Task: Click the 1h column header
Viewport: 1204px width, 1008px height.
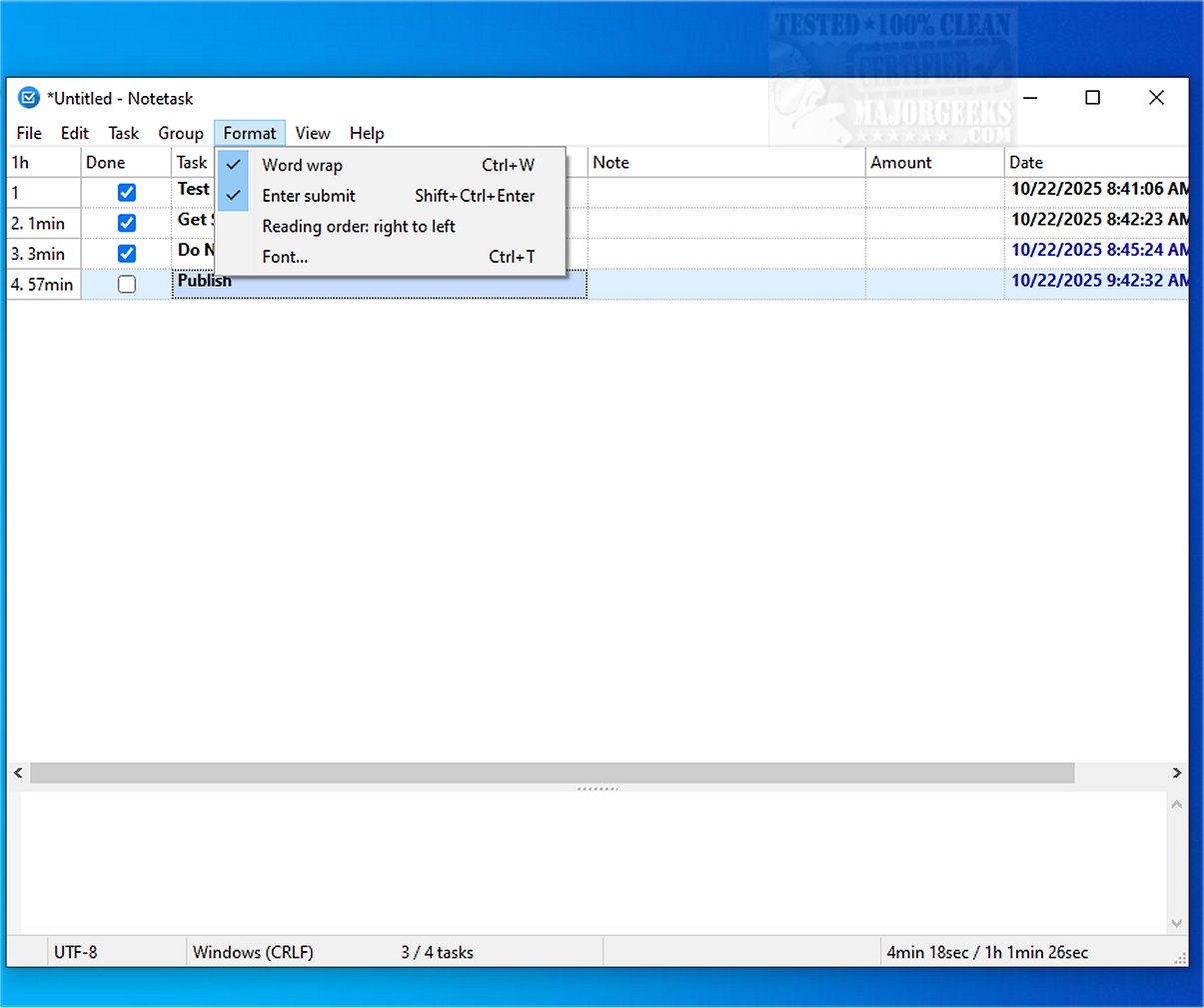Action: (x=44, y=162)
